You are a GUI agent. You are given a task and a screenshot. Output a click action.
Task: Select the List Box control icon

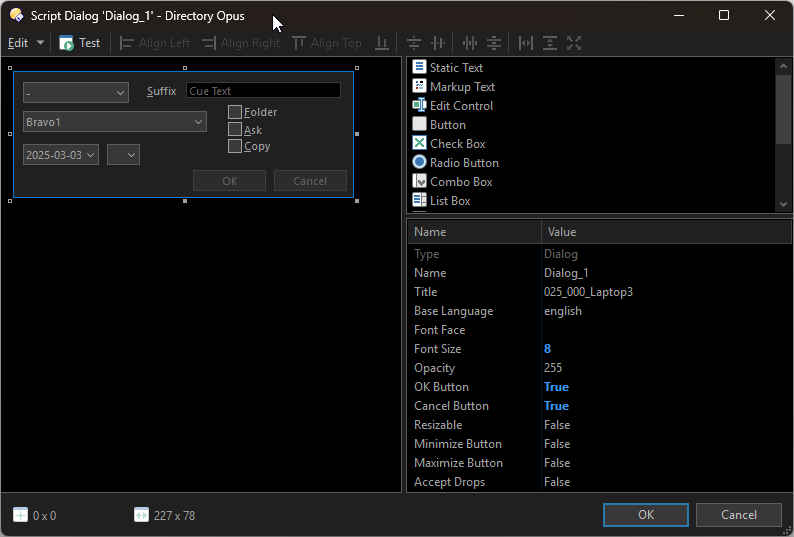pos(419,200)
